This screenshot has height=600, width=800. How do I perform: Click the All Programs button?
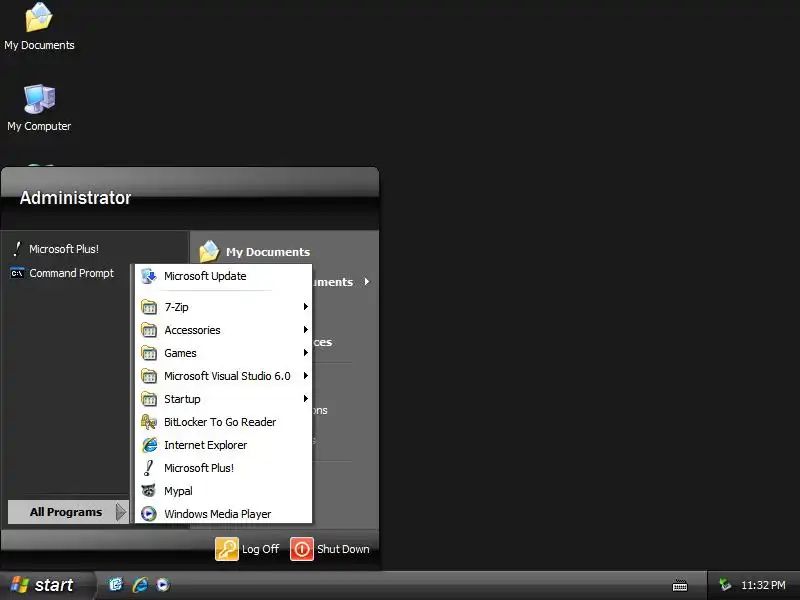[68, 512]
